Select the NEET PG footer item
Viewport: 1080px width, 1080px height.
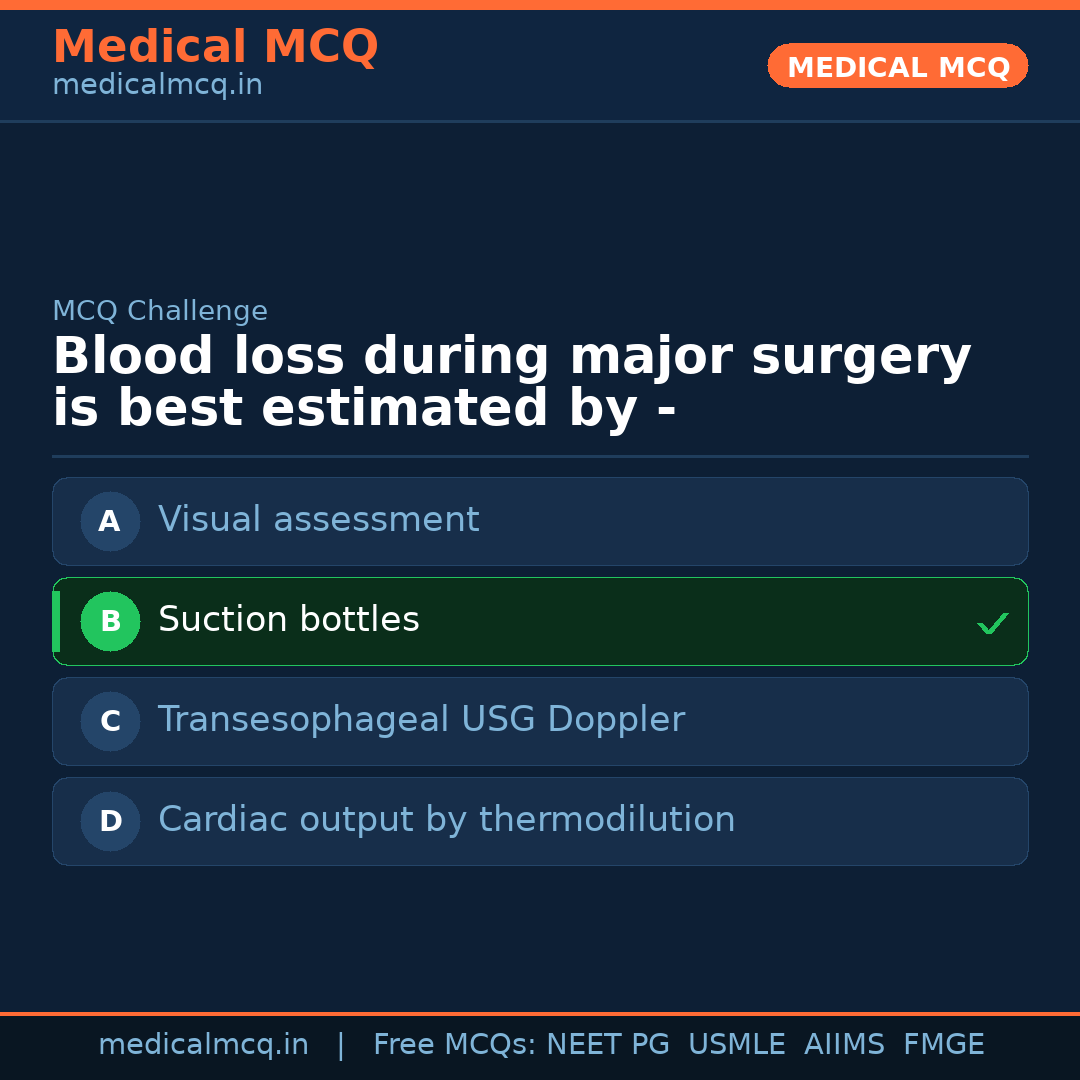tap(607, 1043)
